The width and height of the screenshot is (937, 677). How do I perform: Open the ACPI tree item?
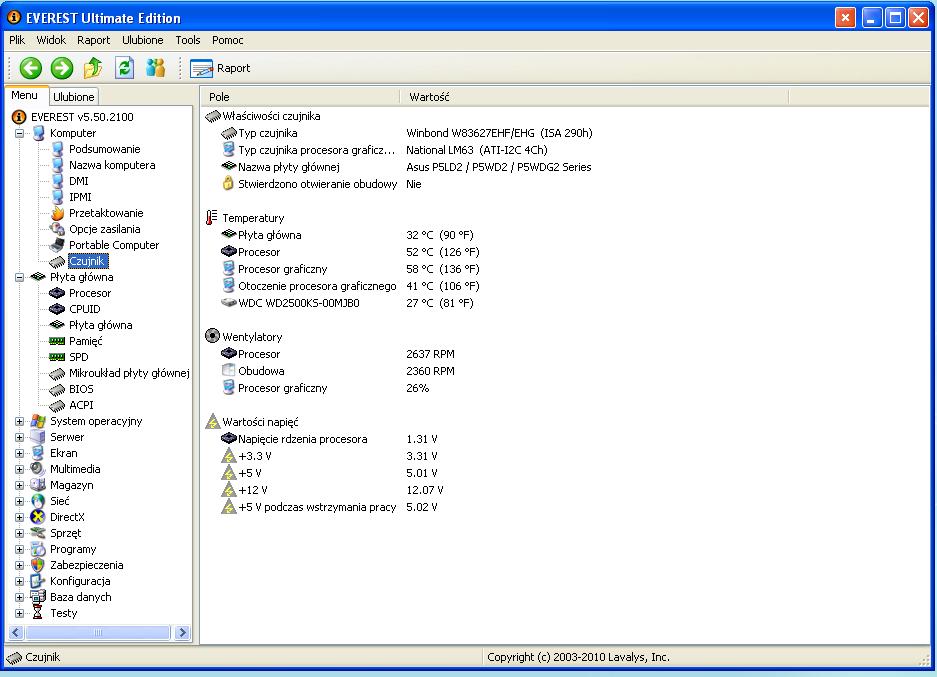click(x=81, y=405)
